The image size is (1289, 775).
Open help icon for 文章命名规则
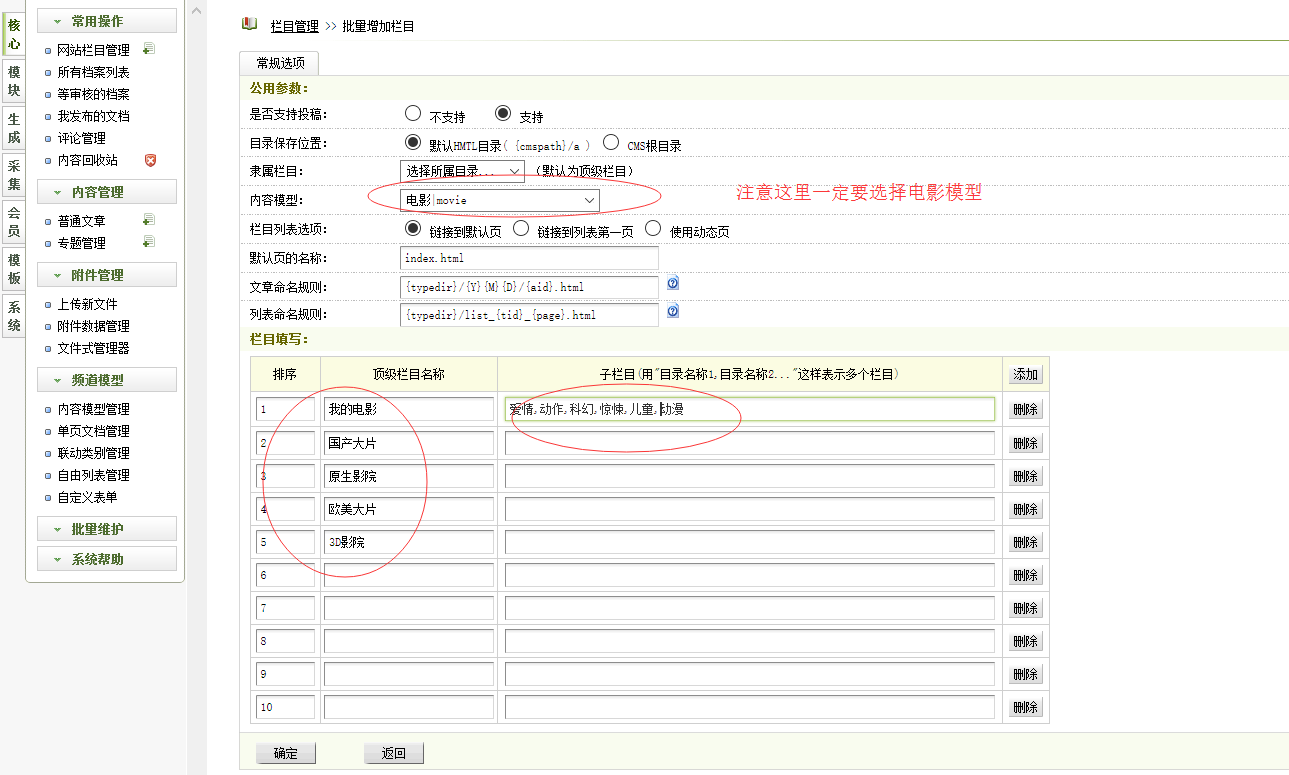(673, 284)
